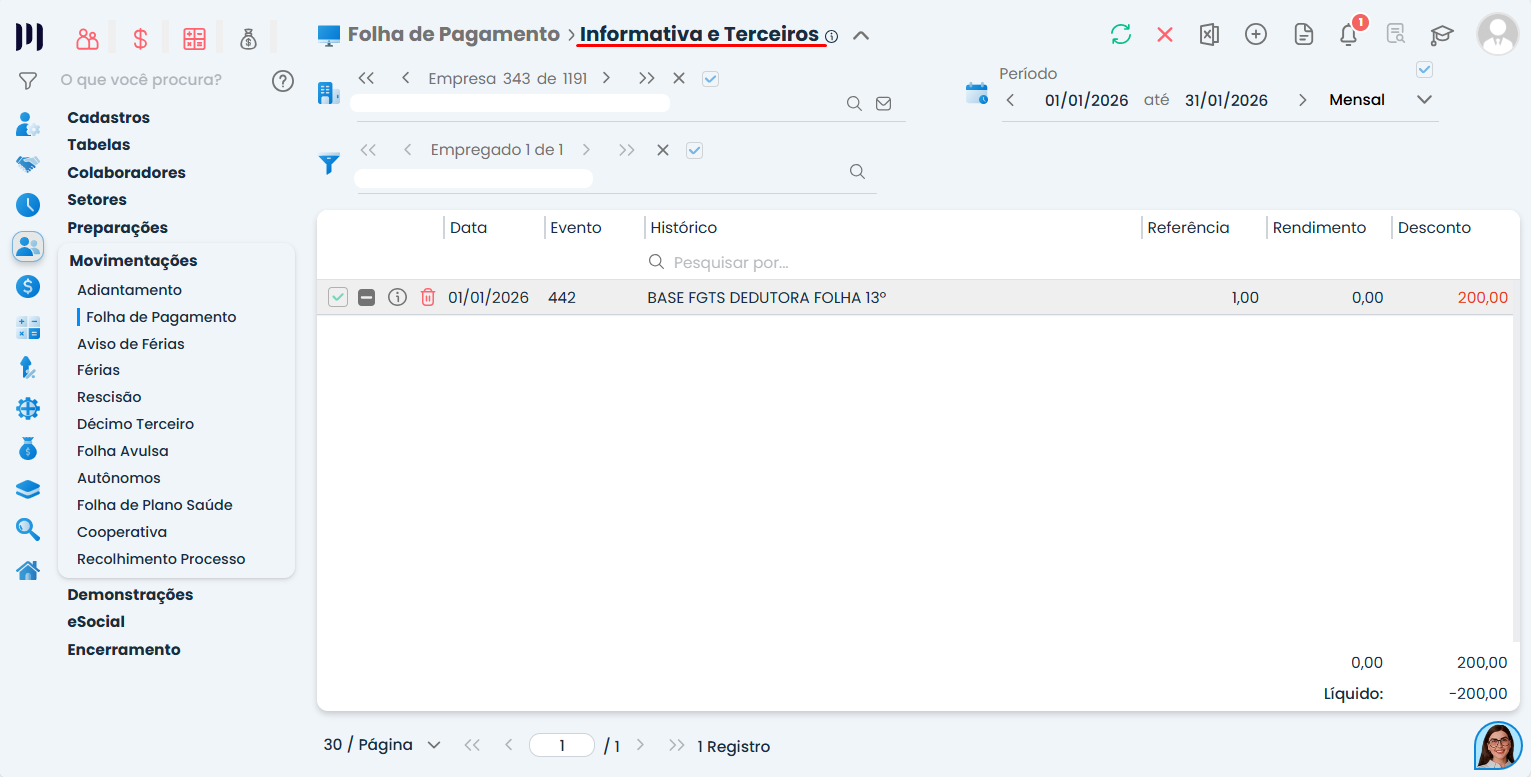Show info for the BASE FGTS DEDUTORA row
Screen dimensions: 1531x777
click(397, 297)
